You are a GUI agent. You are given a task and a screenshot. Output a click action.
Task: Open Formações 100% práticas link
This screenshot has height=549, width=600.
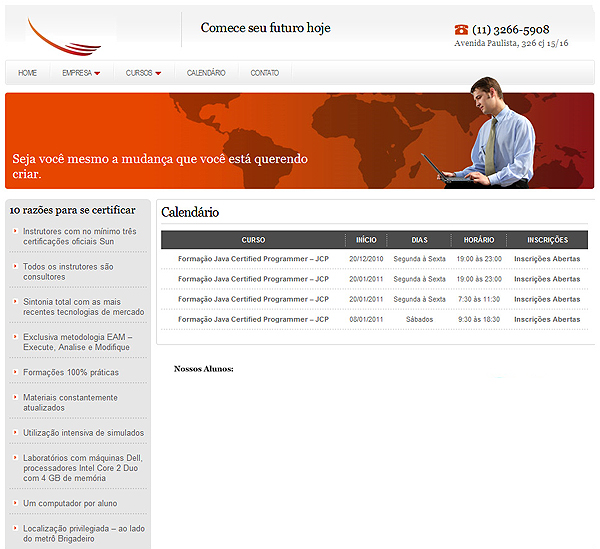(x=71, y=372)
